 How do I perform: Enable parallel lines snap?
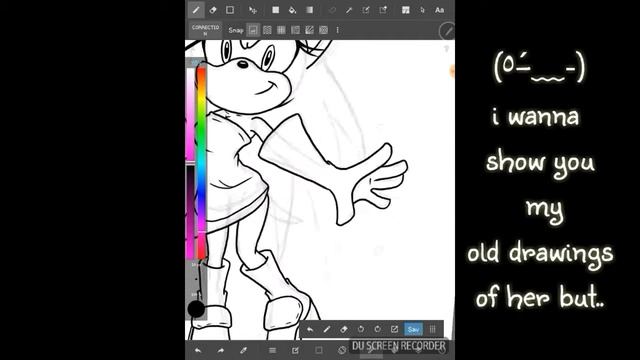pyautogui.click(x=267, y=30)
